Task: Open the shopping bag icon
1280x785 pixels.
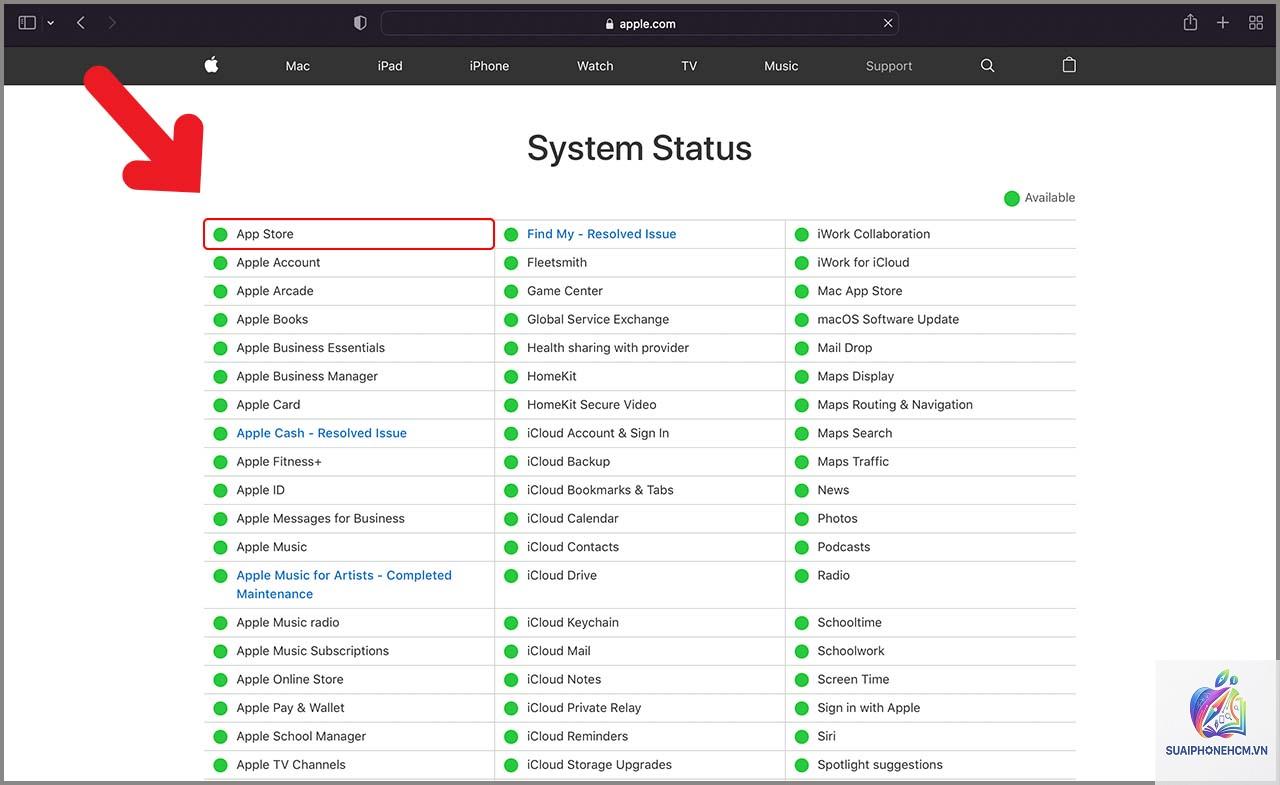Action: [1069, 65]
